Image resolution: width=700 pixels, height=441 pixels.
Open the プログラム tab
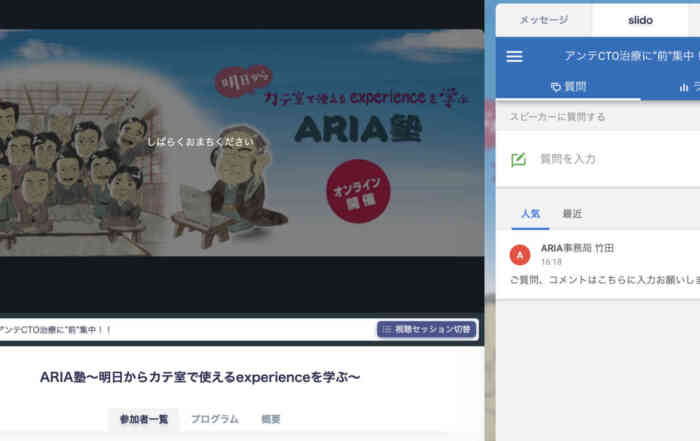(x=215, y=419)
